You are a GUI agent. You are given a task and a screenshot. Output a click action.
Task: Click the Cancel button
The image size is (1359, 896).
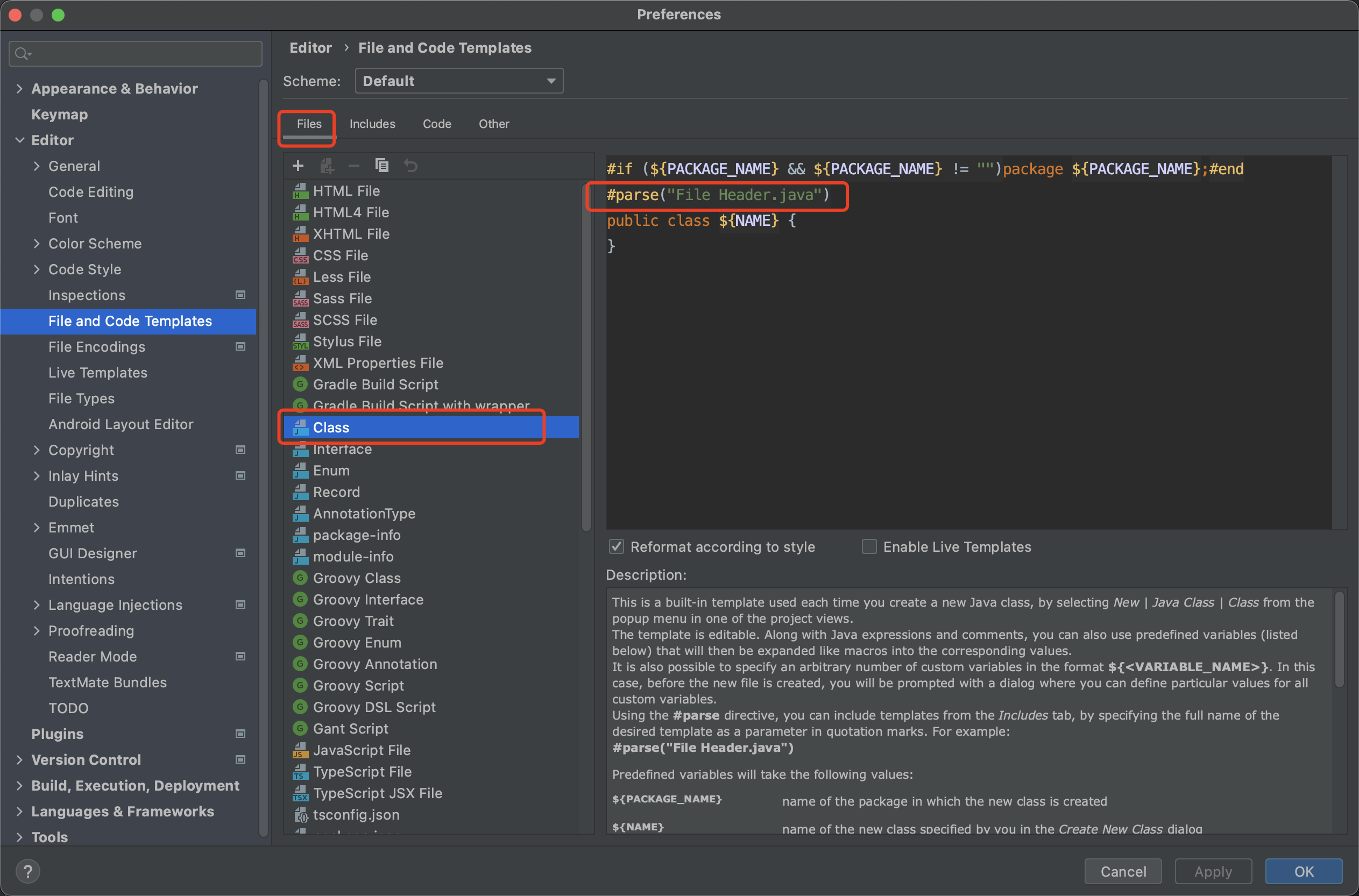(1122, 871)
